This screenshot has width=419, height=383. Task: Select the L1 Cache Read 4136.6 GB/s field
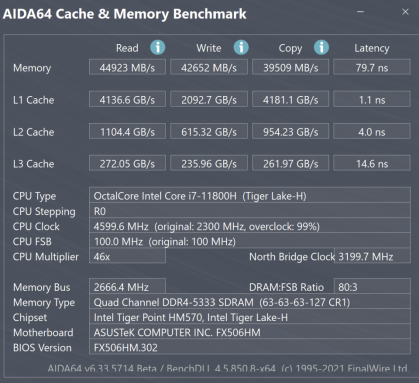127,99
